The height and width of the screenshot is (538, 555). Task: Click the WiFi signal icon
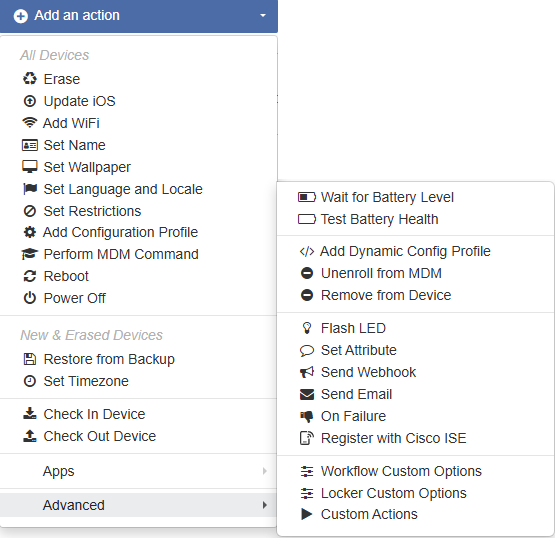coord(29,123)
